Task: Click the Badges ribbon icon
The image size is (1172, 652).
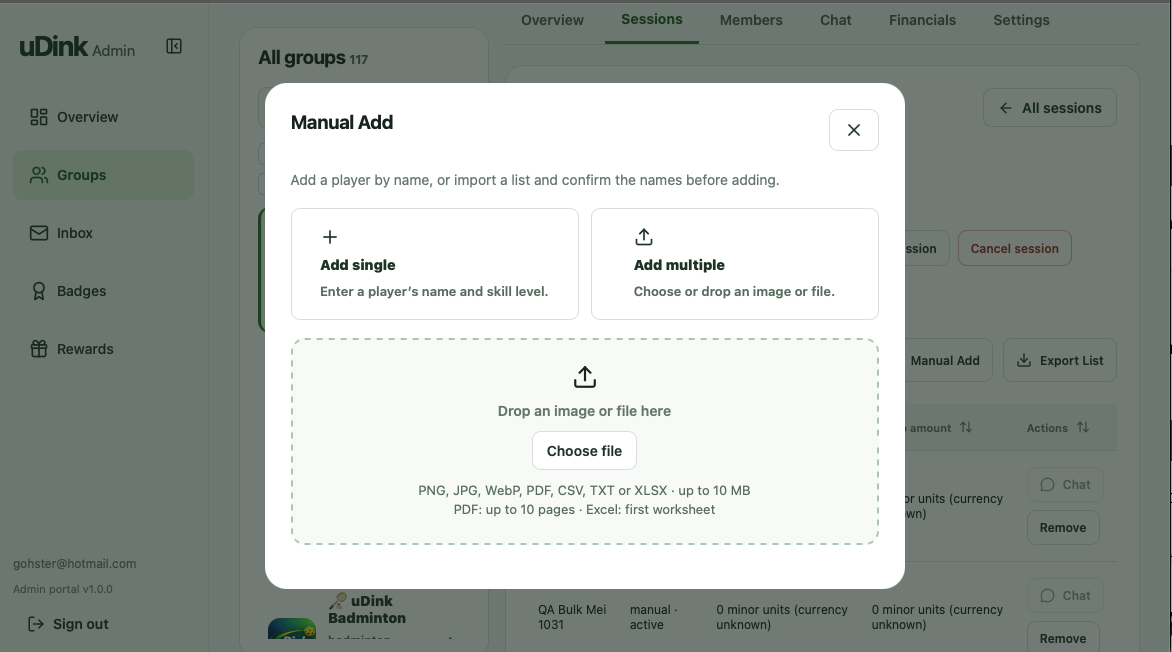Action: pyautogui.click(x=39, y=291)
